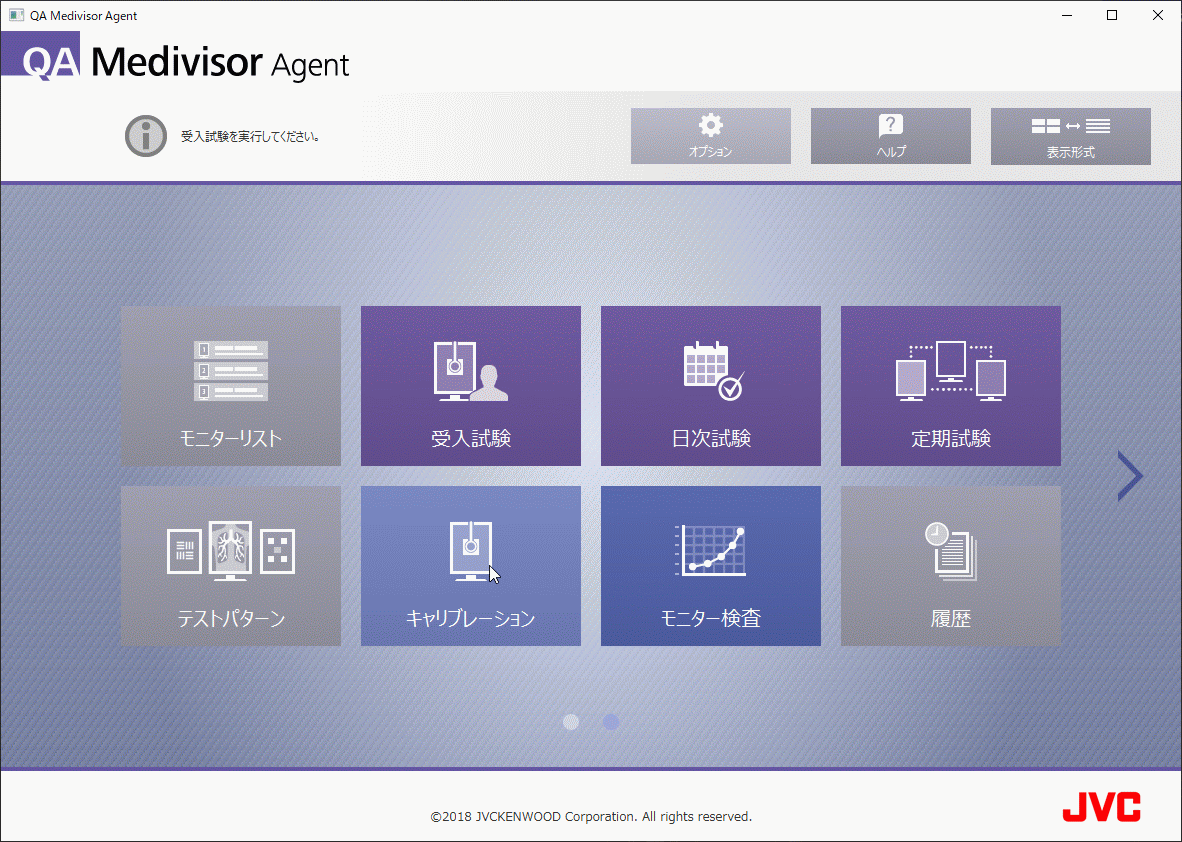1182x842 pixels.
Task: Select the second page indicator dot
Action: click(611, 722)
